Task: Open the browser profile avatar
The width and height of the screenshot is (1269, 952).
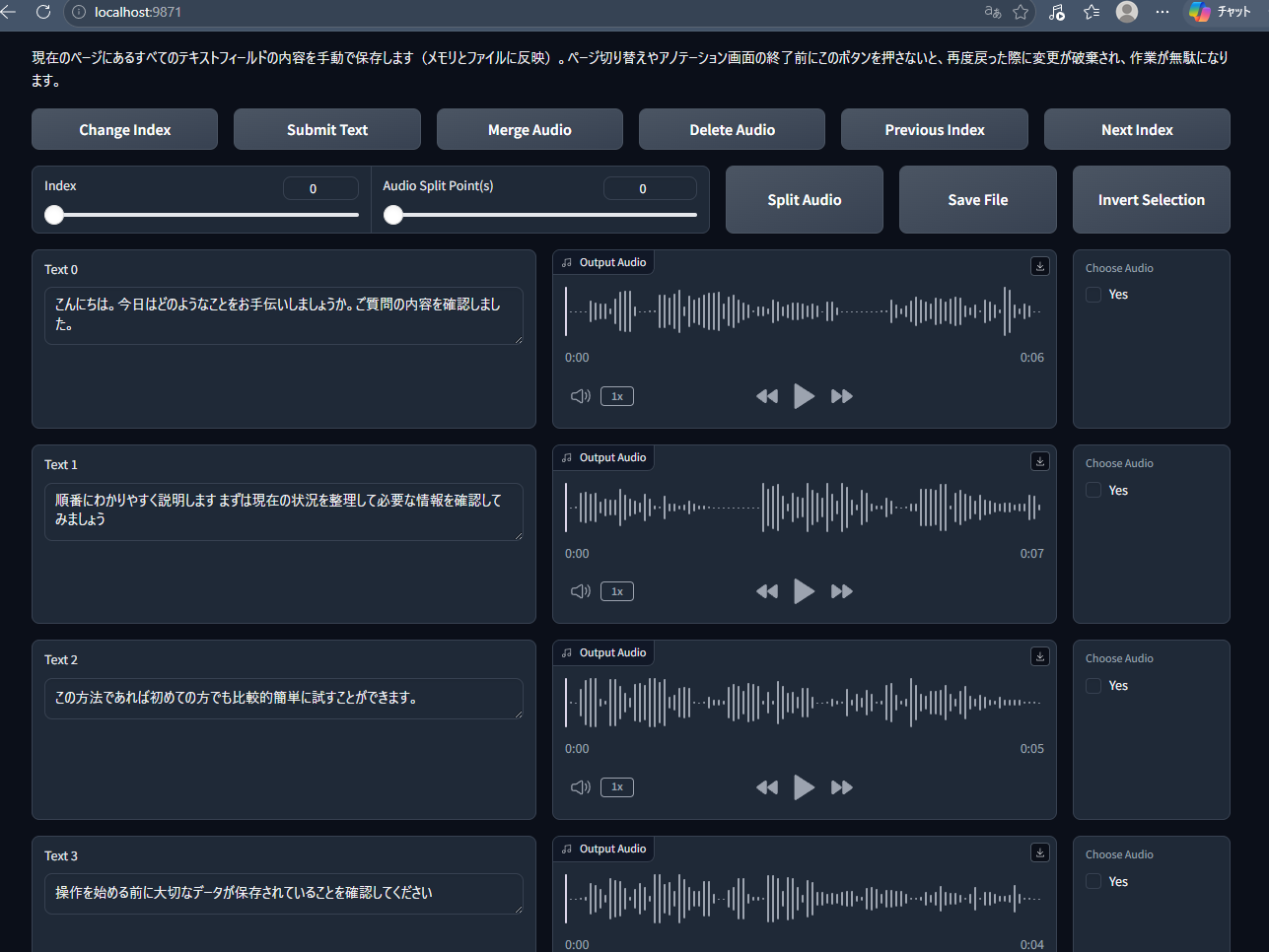Action: click(x=1127, y=12)
